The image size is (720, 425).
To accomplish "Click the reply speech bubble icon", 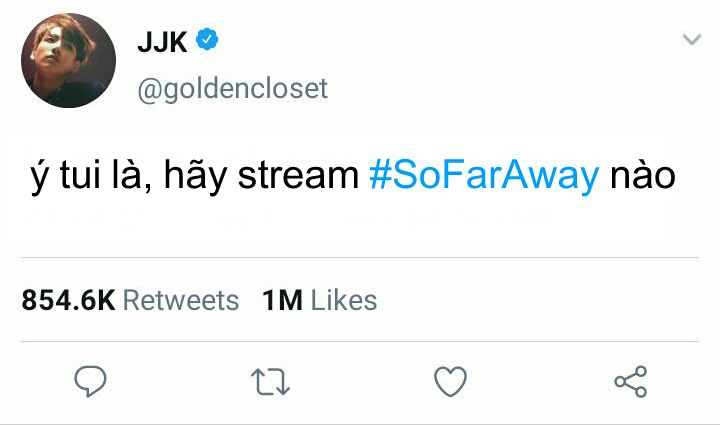I will click(90, 381).
